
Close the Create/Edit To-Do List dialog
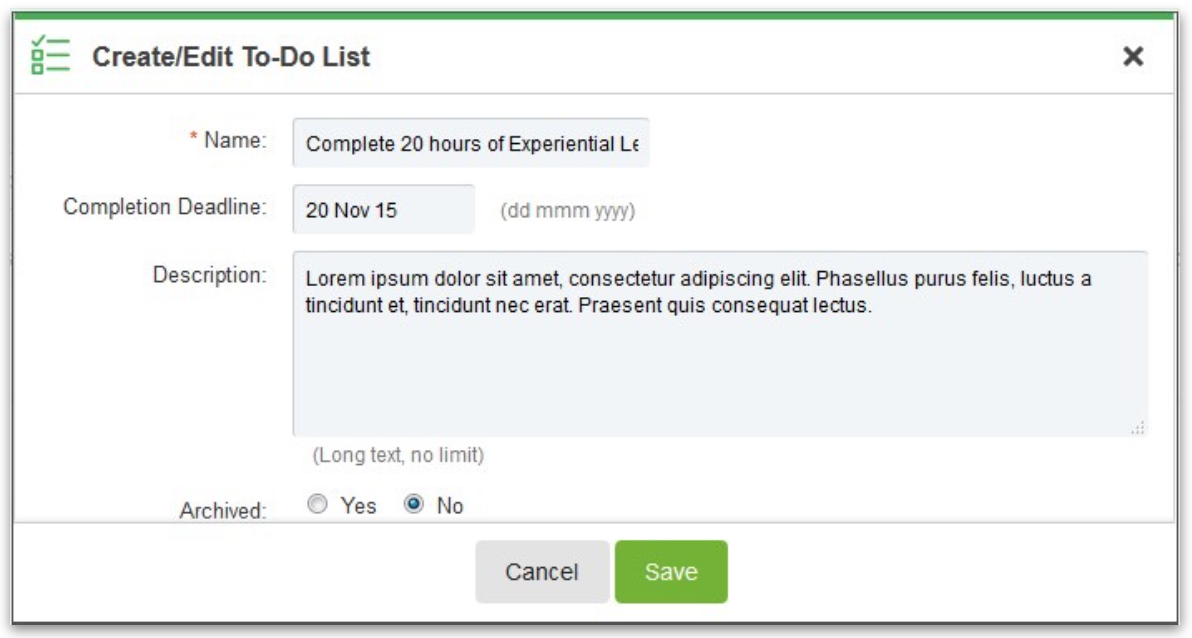click(x=1133, y=56)
